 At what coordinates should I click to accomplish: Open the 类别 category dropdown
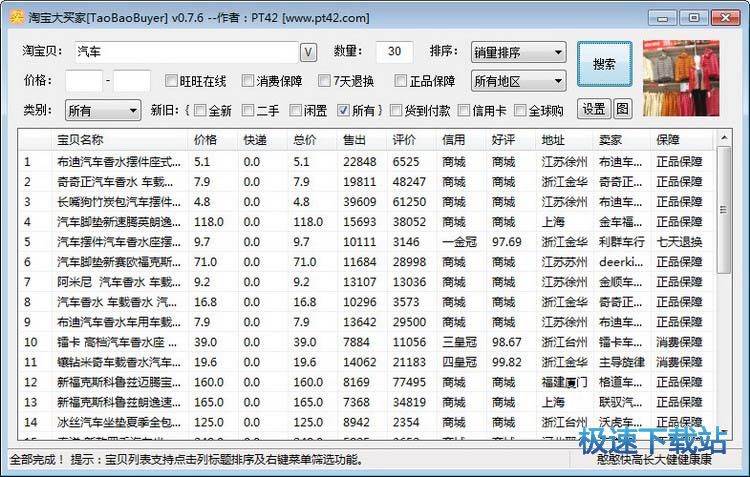102,110
